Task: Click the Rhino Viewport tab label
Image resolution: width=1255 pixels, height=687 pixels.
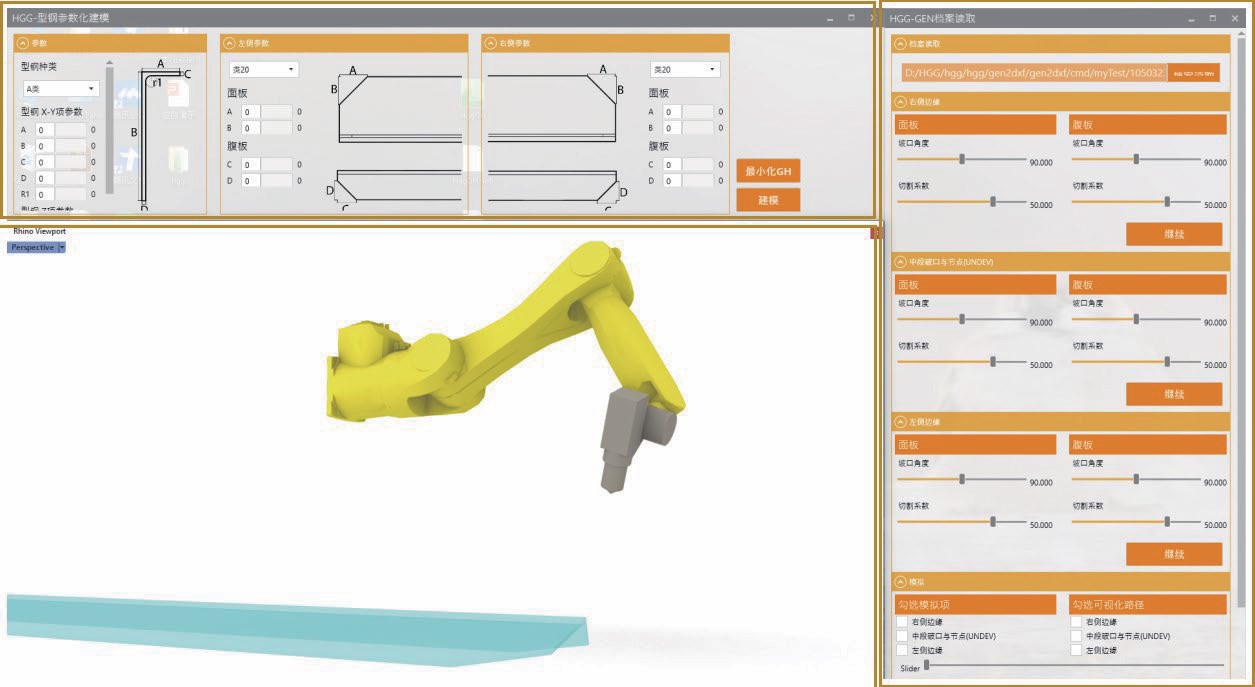Action: (x=39, y=231)
